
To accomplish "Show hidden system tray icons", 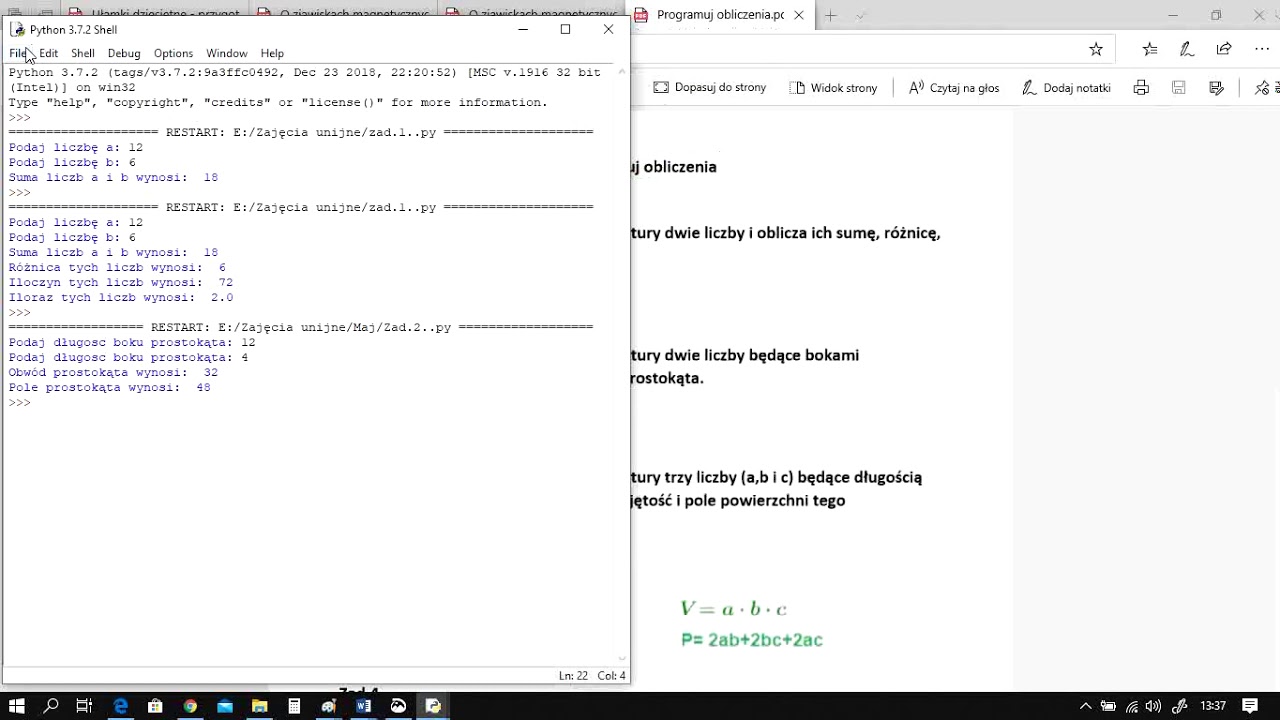I will pos(1087,706).
